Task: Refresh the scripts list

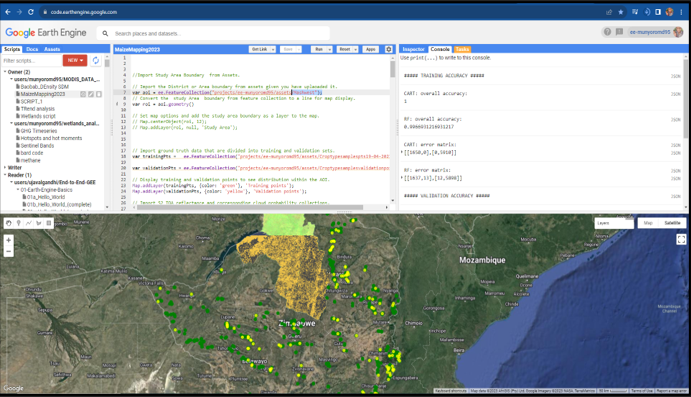Action: (96, 60)
